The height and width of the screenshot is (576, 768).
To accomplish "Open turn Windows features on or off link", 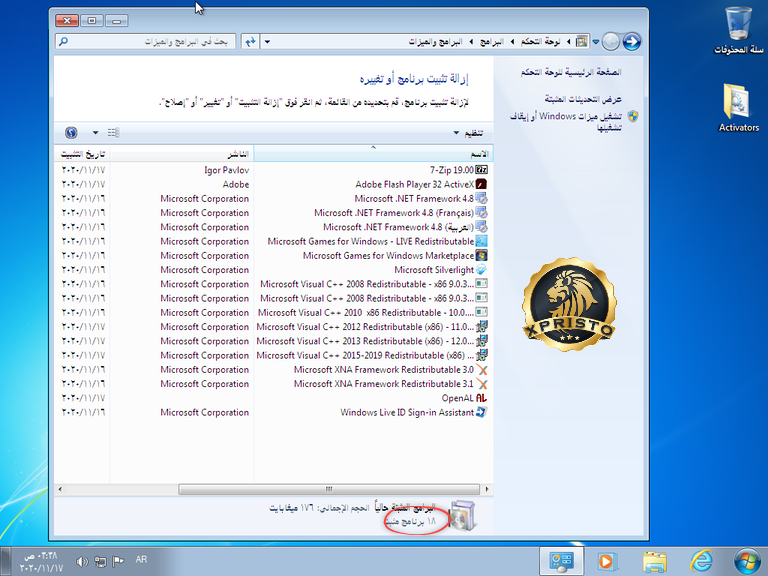I will [566, 121].
